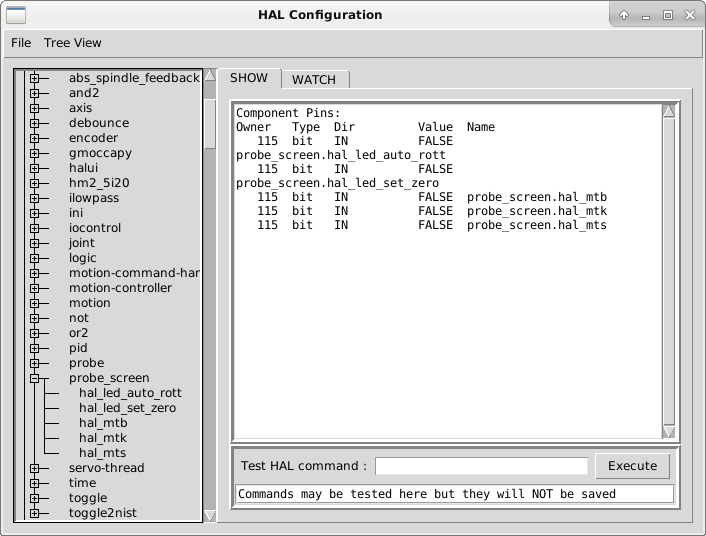Minimize the HAL Configuration window

click(646, 16)
